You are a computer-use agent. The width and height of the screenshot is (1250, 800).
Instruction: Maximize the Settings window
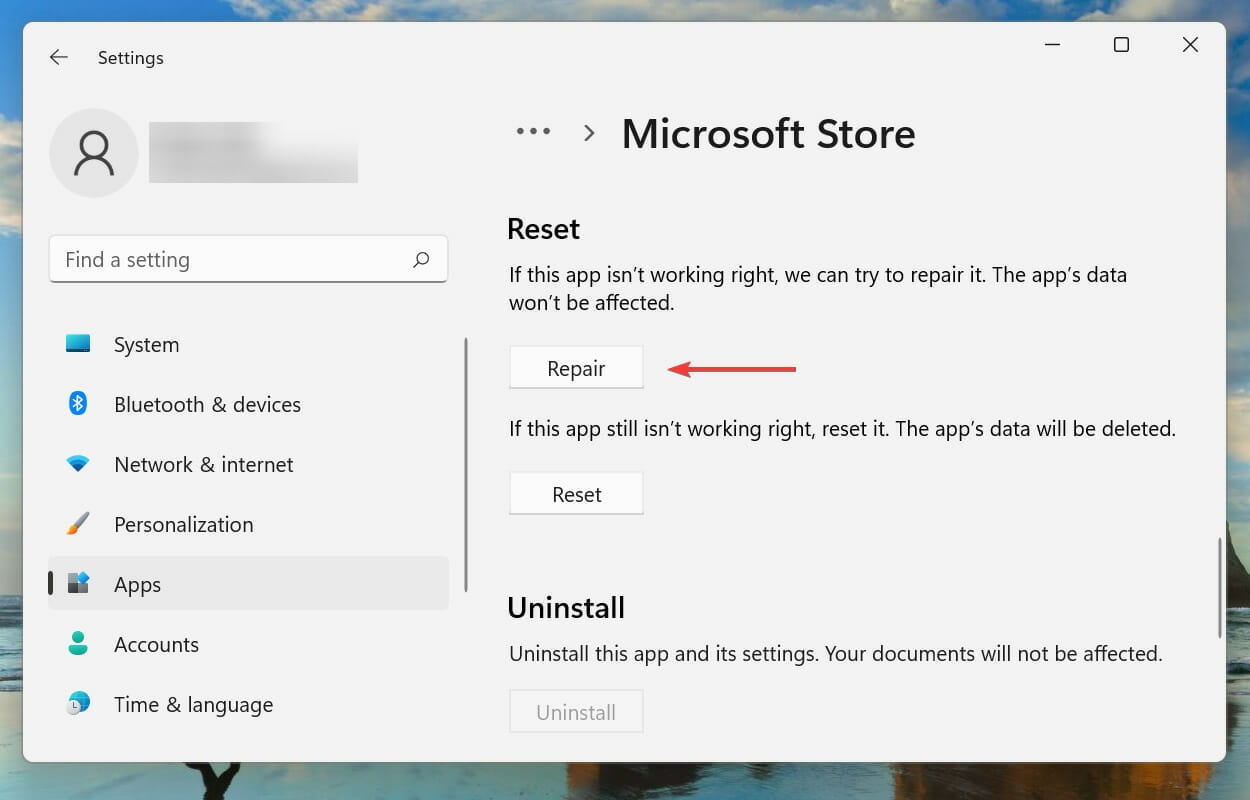pos(1121,45)
